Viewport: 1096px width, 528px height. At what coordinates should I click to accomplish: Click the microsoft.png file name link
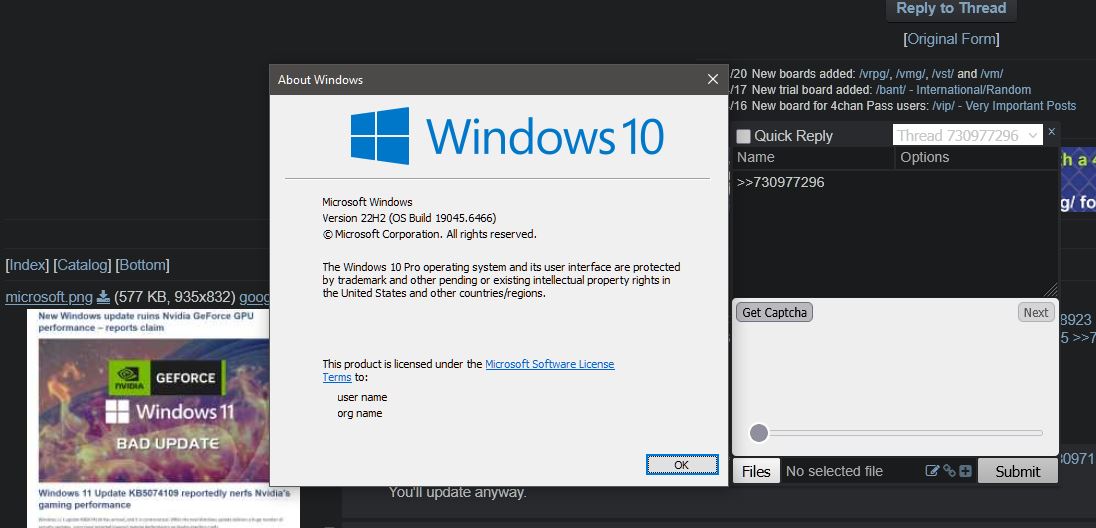tap(49, 297)
